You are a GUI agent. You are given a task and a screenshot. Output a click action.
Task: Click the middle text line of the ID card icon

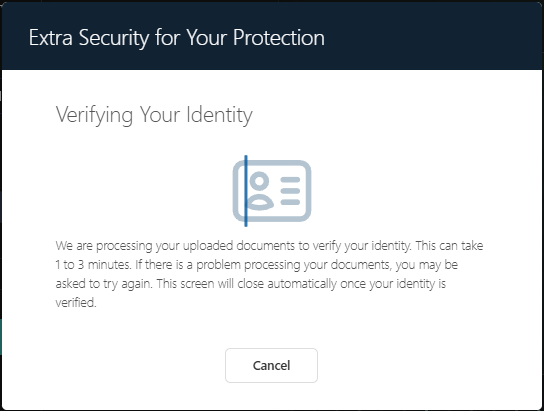click(x=290, y=191)
